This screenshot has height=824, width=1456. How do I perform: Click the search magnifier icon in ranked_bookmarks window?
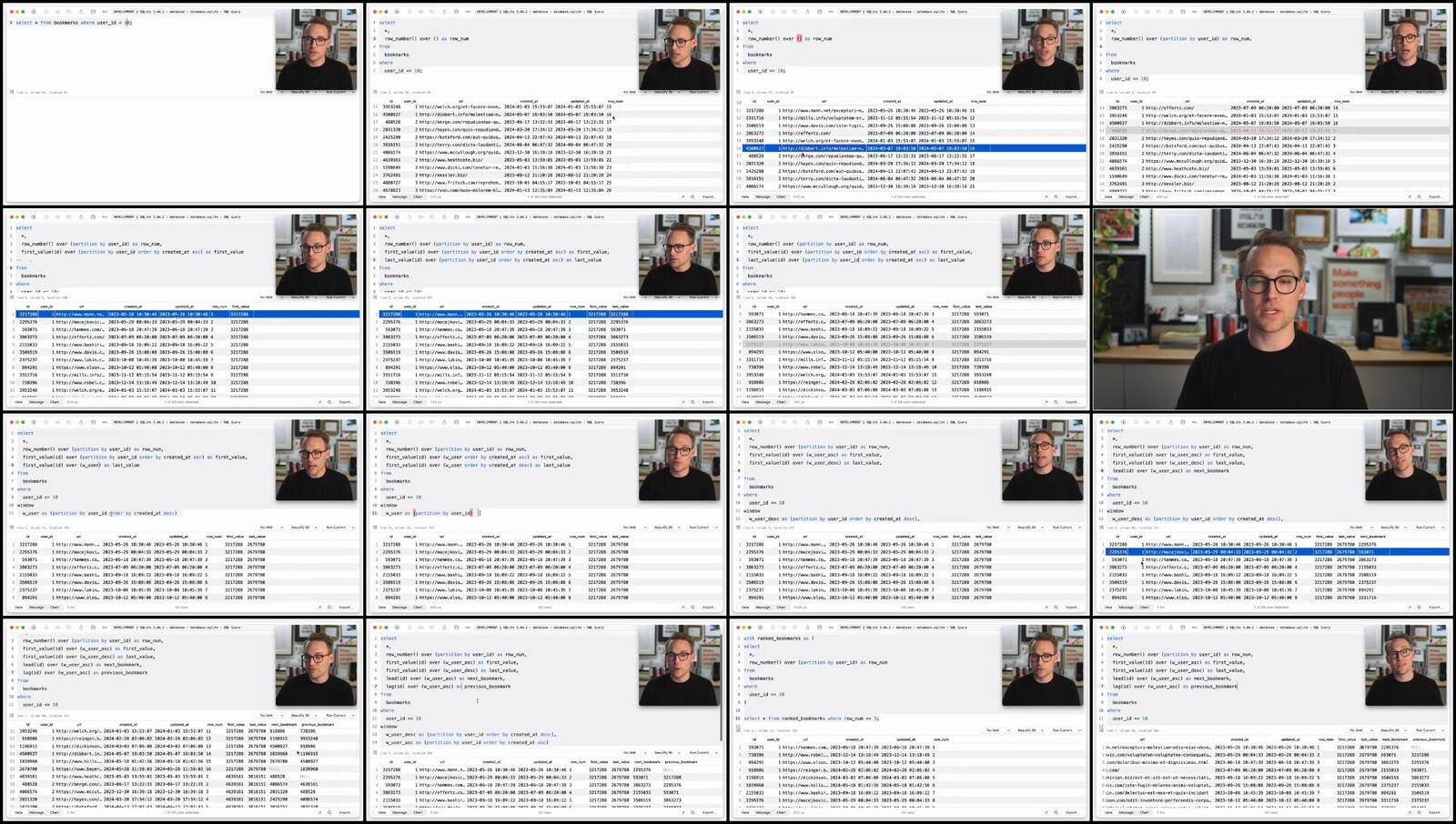coord(1056,812)
